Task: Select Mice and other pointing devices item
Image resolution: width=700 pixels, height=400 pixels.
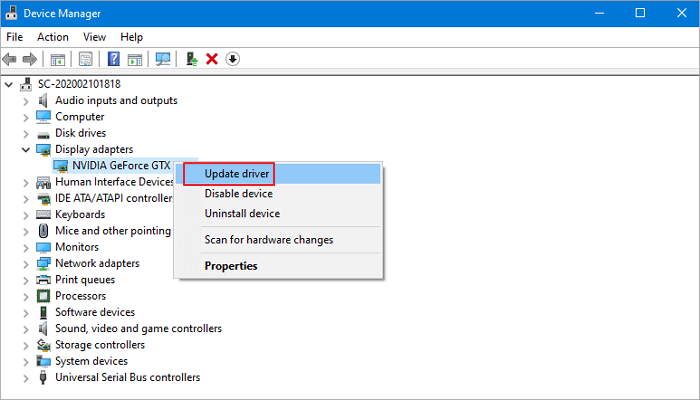Action: coord(113,231)
